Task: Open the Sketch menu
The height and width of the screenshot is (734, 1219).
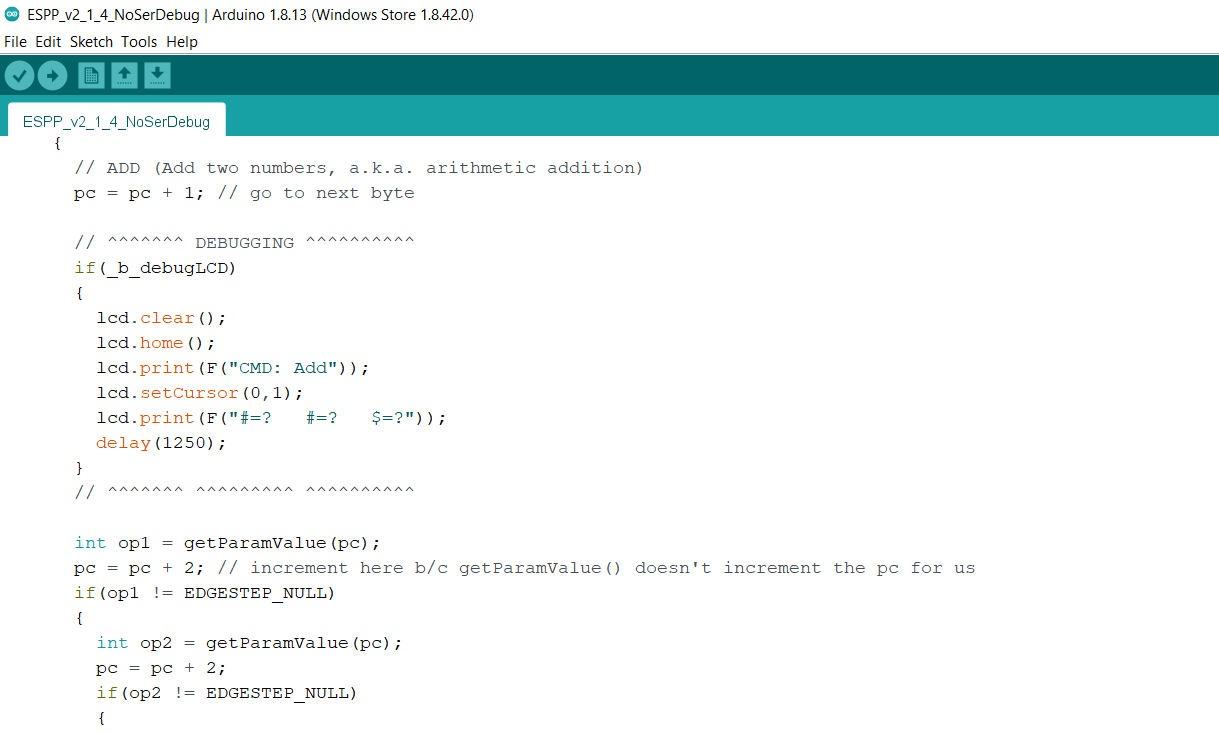Action: (x=91, y=42)
